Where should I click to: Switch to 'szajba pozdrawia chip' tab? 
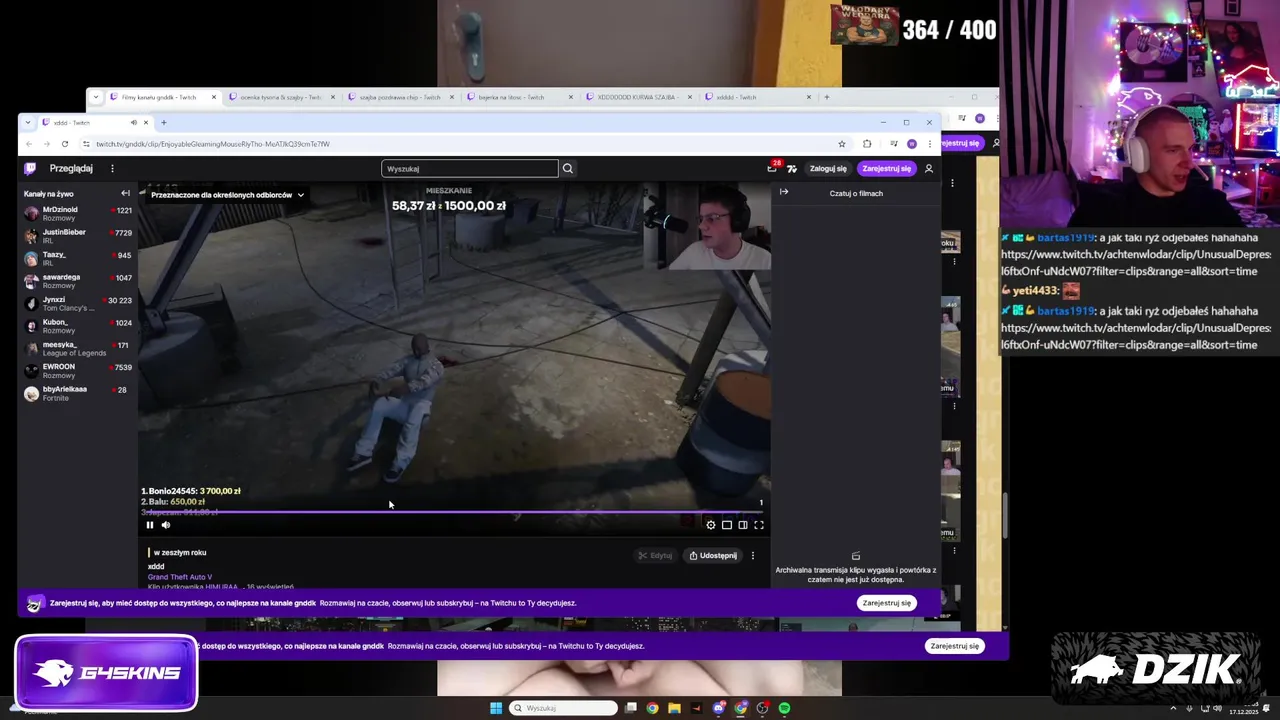(x=400, y=97)
